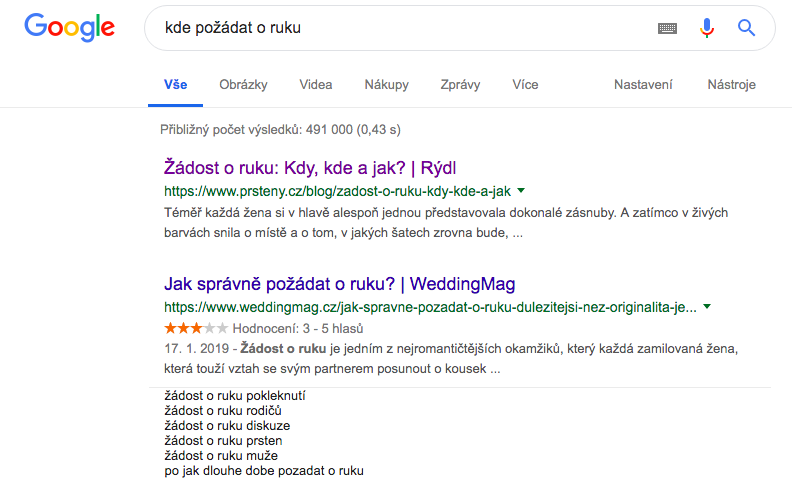Screen dimensions: 792x498
Task: Open the WeddingMag result Jak správně požádat o ruku
Action: pyautogui.click(x=339, y=284)
